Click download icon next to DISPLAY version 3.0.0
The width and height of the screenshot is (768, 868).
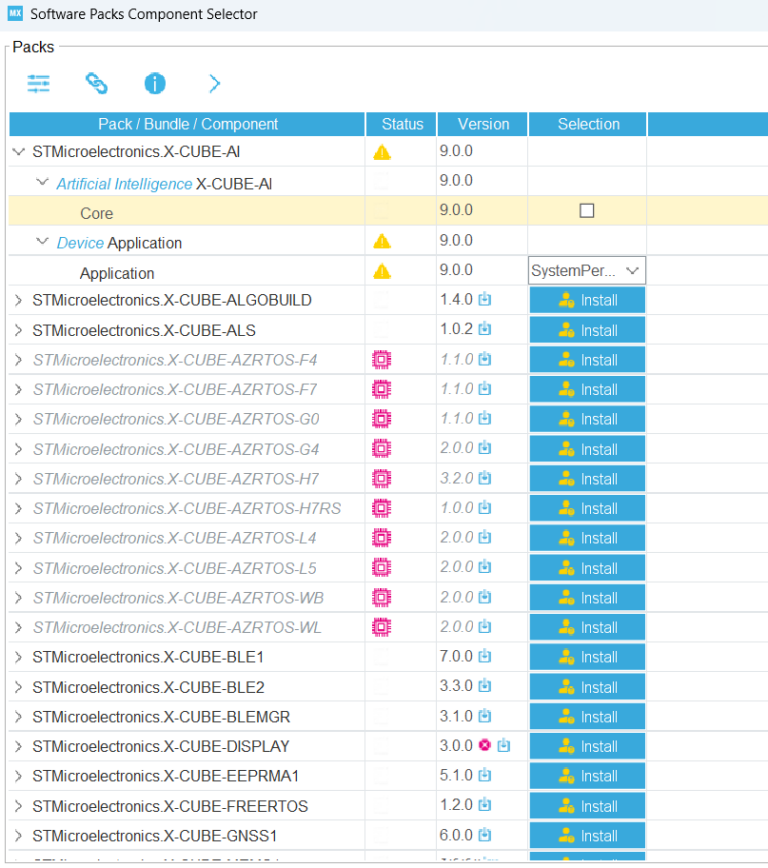point(503,745)
